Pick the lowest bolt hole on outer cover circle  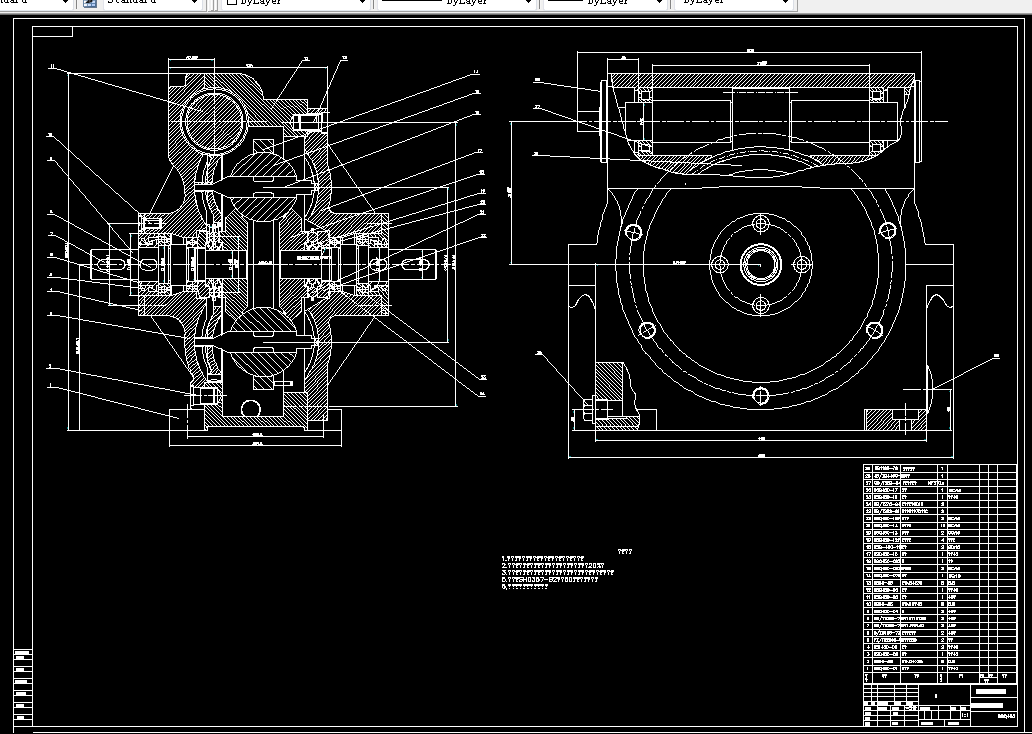pos(760,396)
